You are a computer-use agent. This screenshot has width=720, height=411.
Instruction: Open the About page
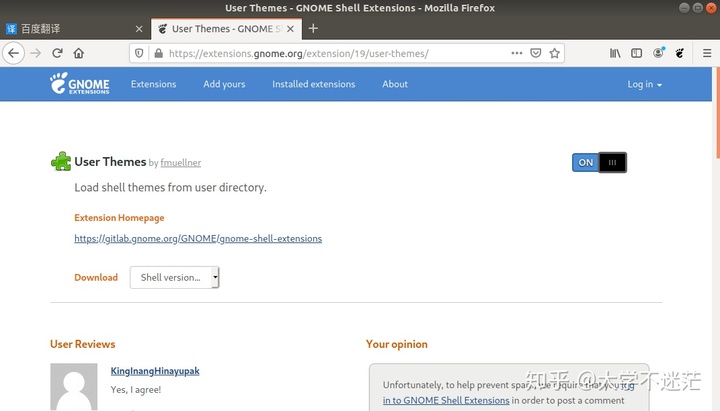395,84
